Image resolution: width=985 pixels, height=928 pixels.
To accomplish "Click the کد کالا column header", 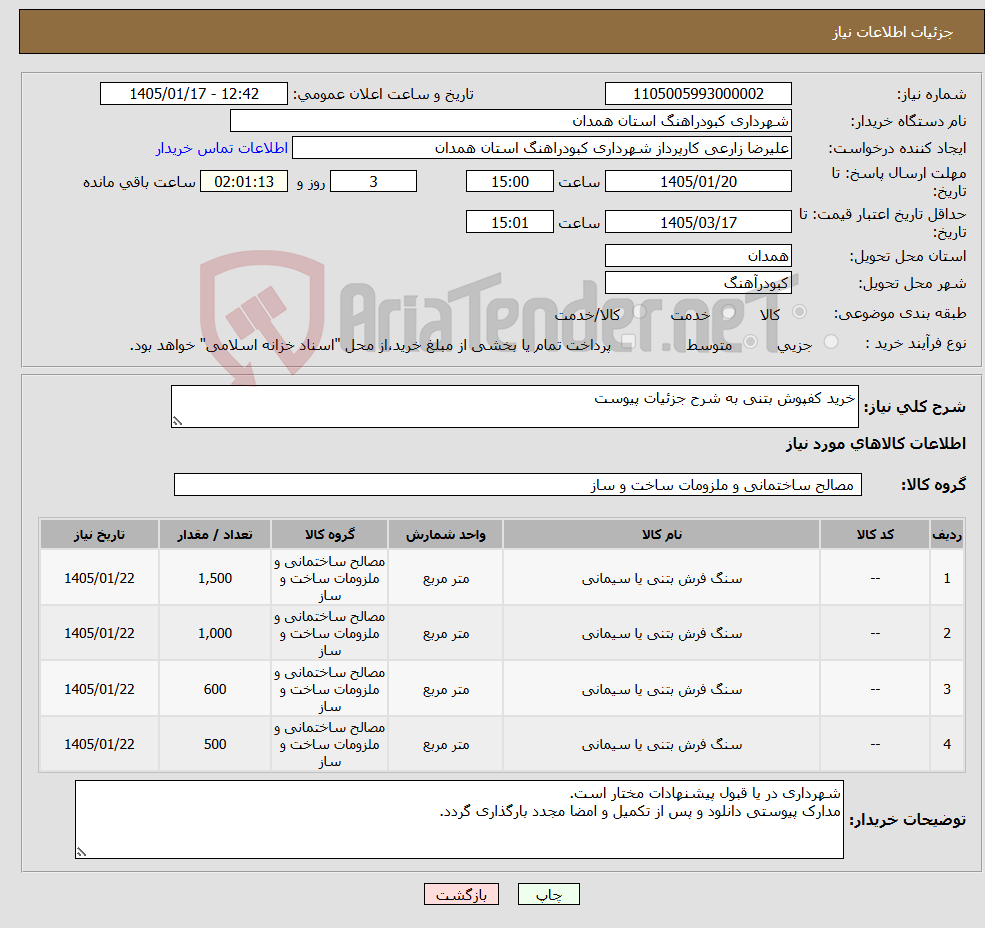I will 875,534.
